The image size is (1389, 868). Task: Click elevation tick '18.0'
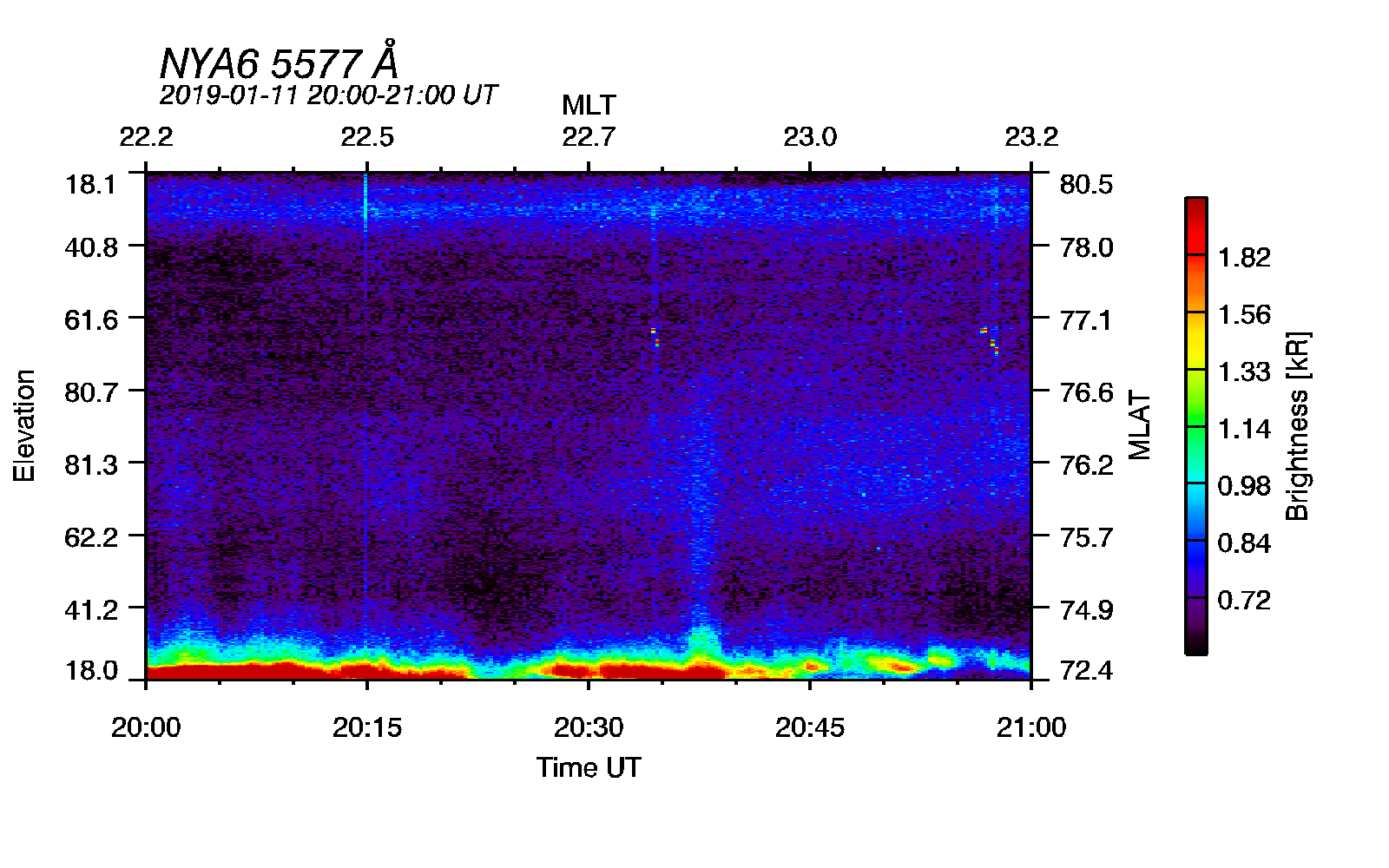pyautogui.click(x=91, y=670)
